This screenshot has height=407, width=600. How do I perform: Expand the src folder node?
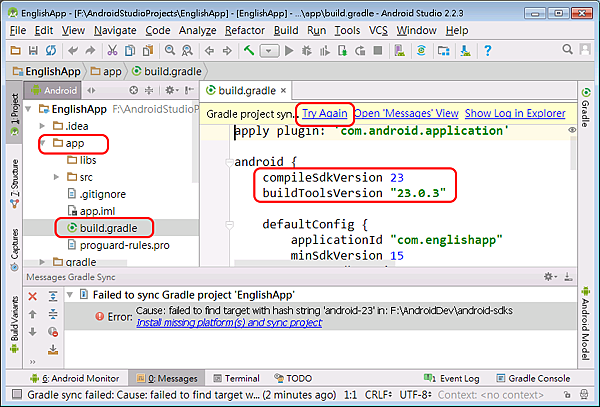56,177
